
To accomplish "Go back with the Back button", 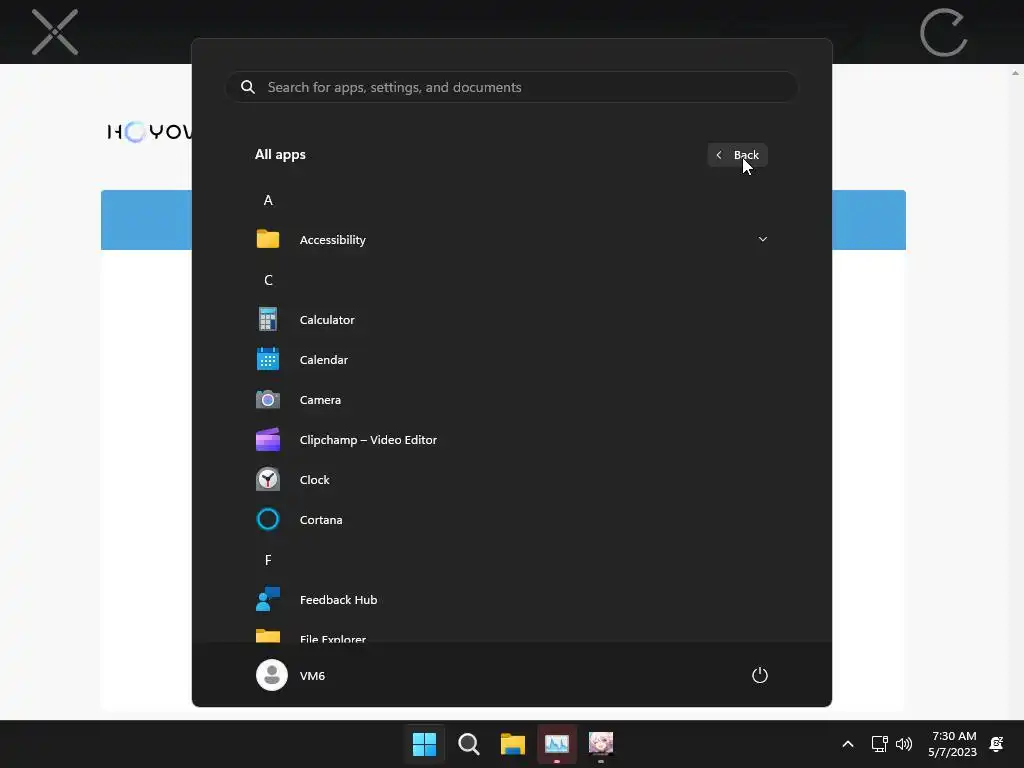I will pos(737,155).
